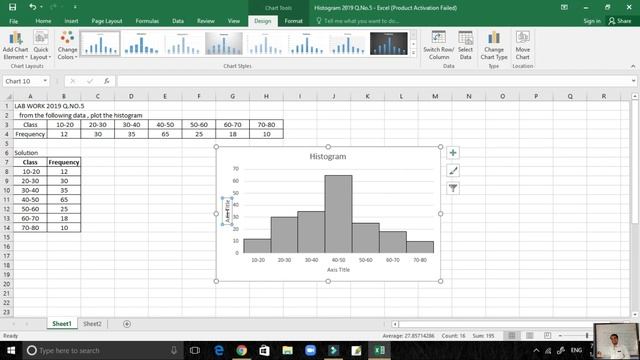Open Microsoft Edge from taskbar
Viewport: 640px width, 360px height.
coord(219,350)
